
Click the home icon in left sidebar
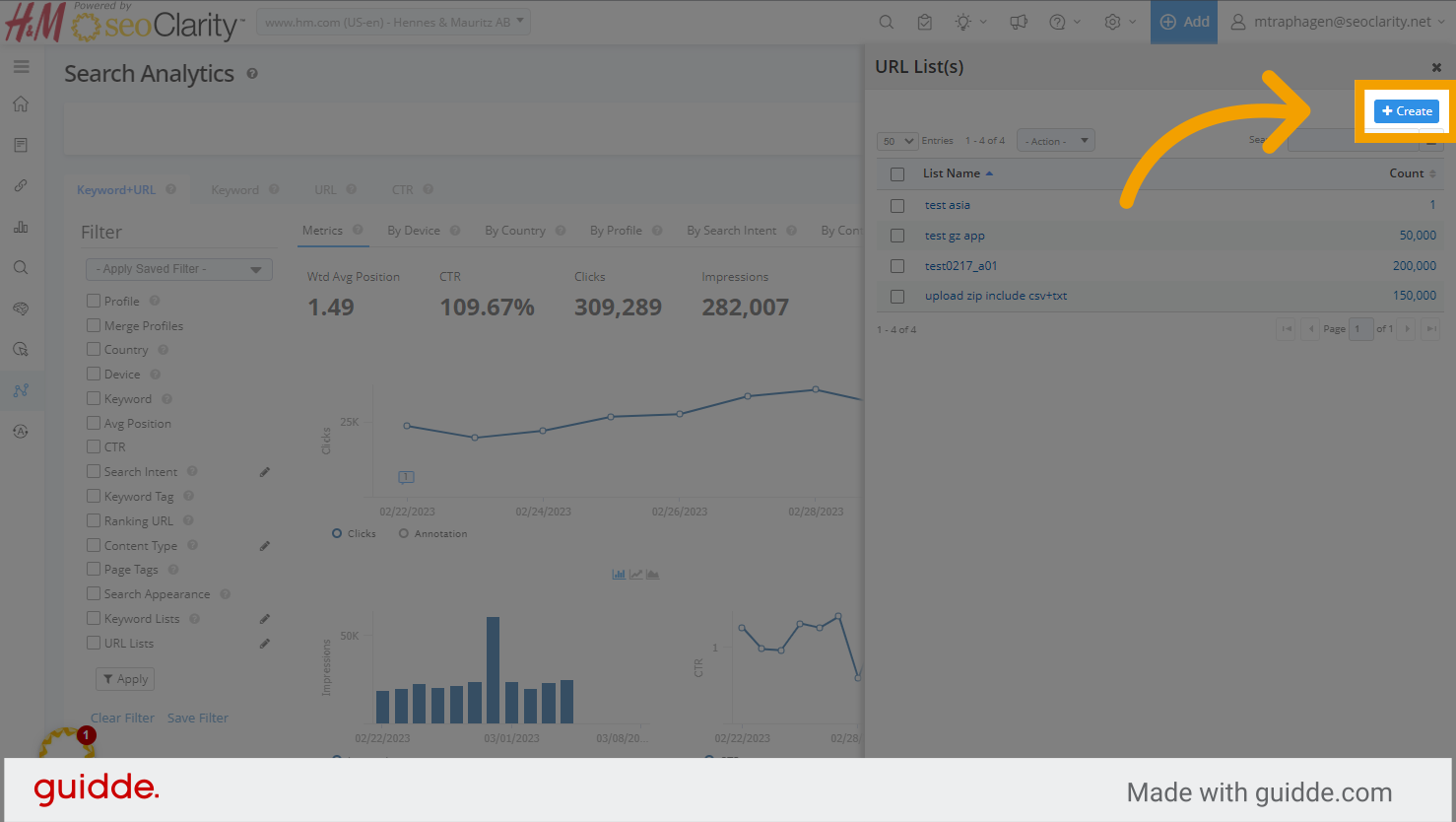click(21, 104)
